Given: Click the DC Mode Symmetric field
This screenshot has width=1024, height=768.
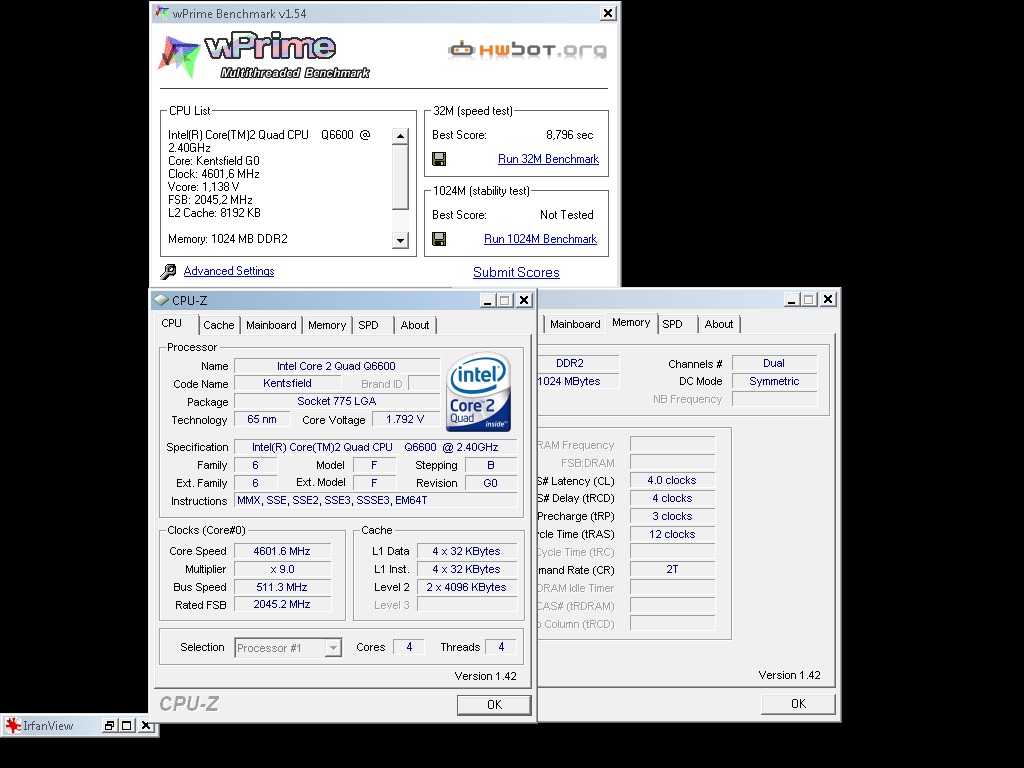Looking at the screenshot, I should (x=774, y=381).
